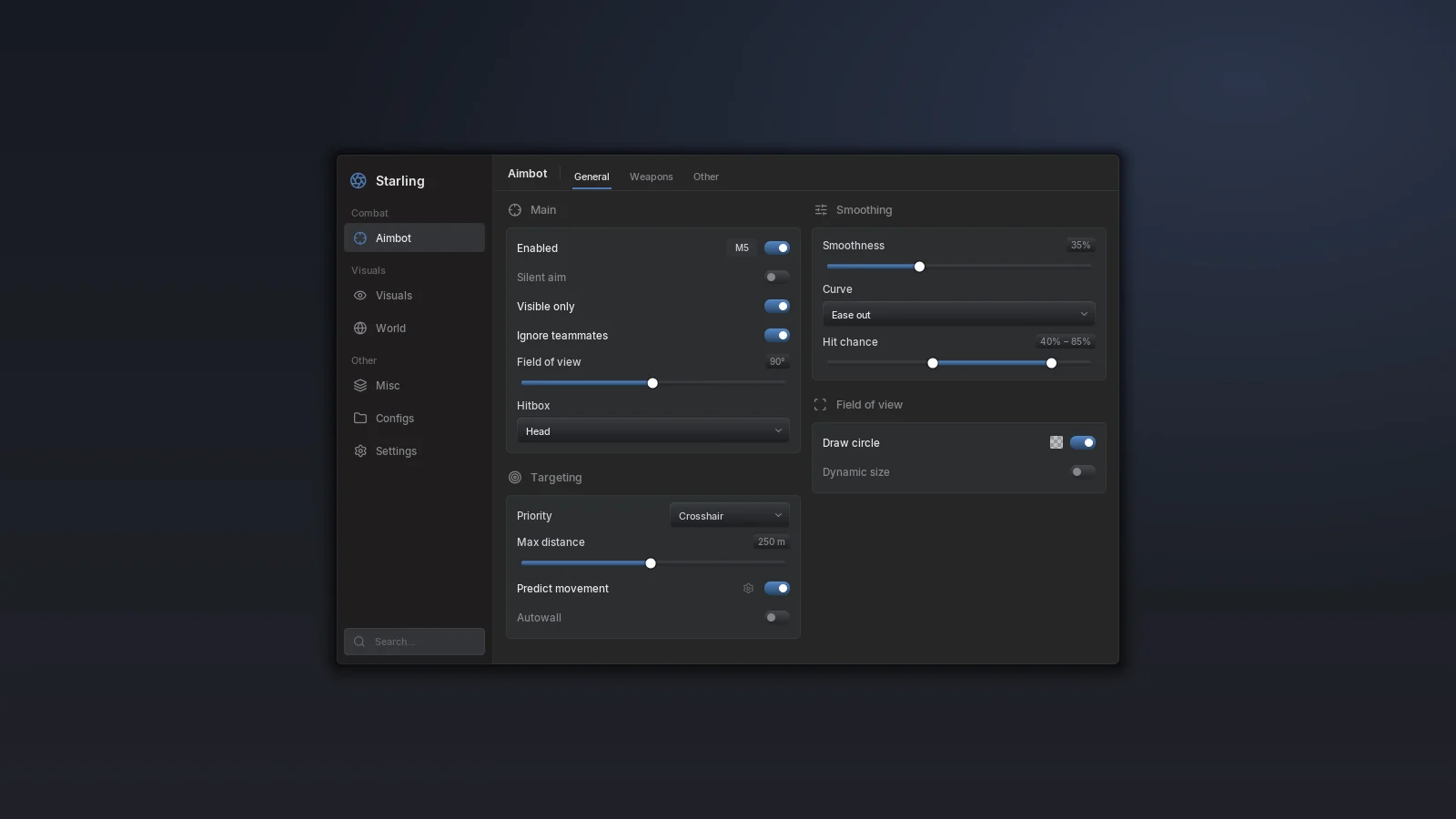Open the Visuals sidebar page

(414, 296)
